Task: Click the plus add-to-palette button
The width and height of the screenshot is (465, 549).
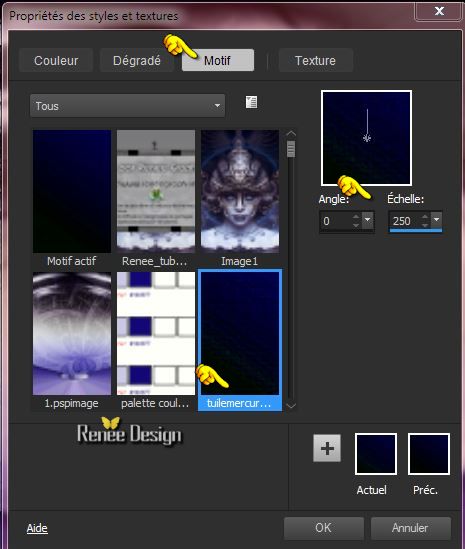Action: tap(327, 448)
